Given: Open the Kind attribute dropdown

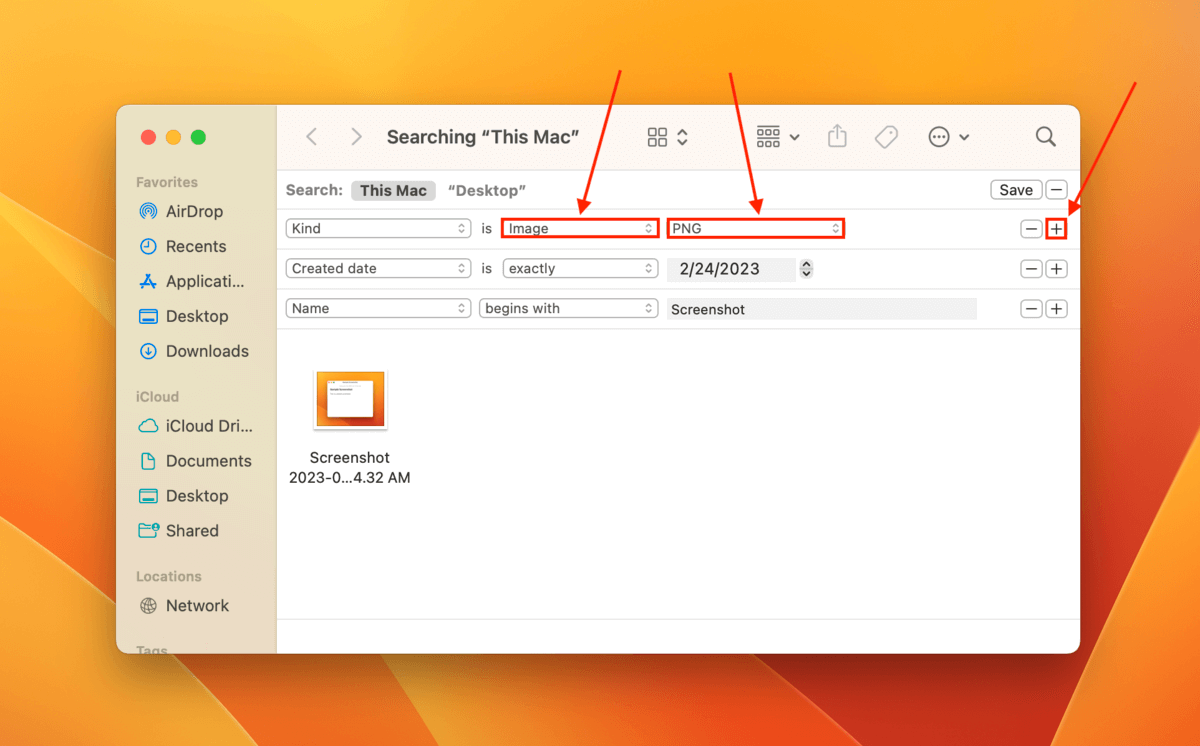Looking at the screenshot, I should [x=378, y=229].
